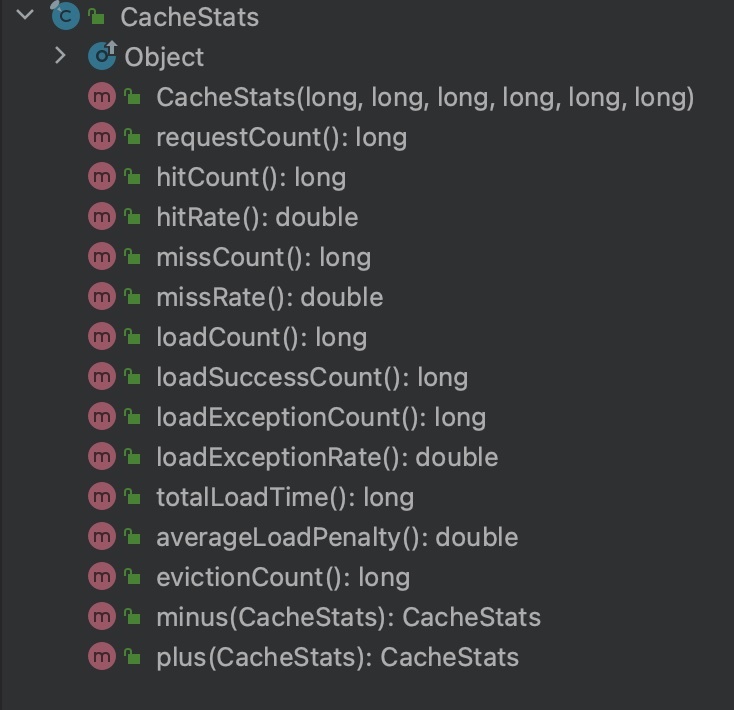Select loadExceptionCount(): long method

[321, 417]
